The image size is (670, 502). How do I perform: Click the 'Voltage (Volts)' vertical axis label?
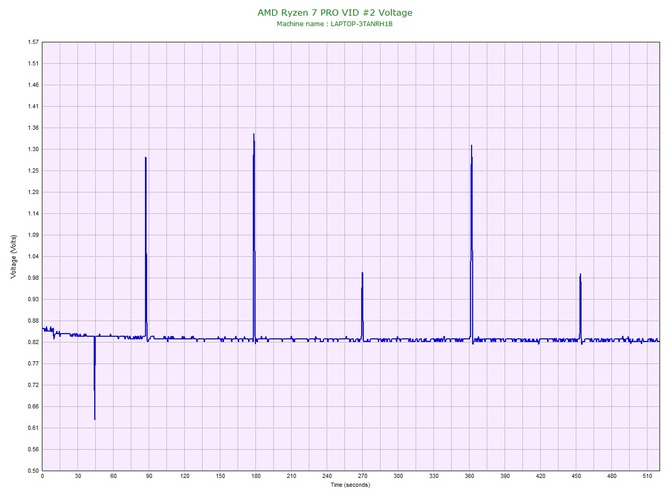pos(14,257)
